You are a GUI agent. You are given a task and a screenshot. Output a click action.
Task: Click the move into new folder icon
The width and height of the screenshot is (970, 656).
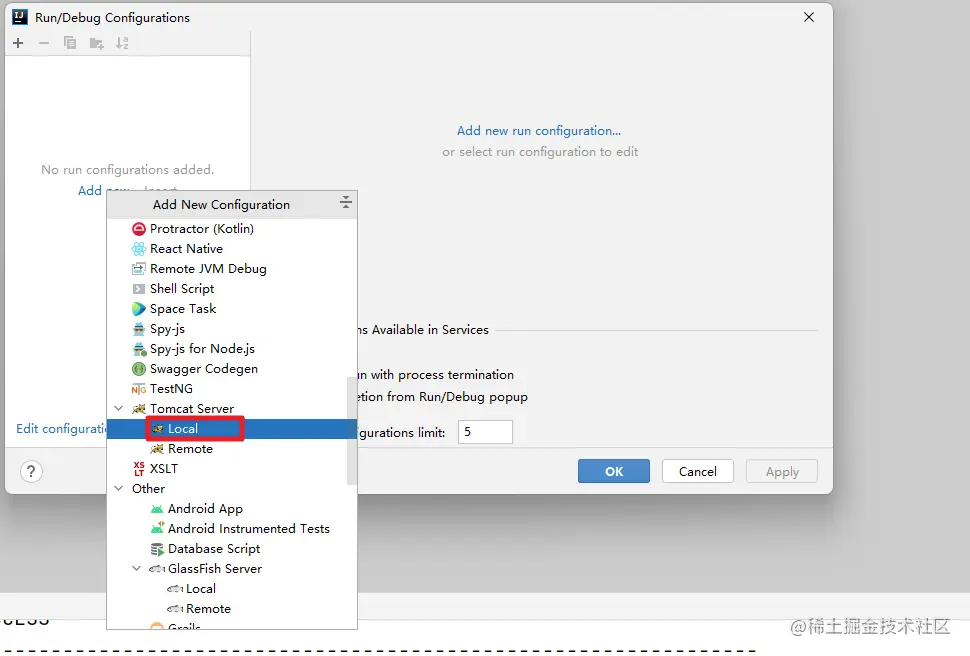96,43
